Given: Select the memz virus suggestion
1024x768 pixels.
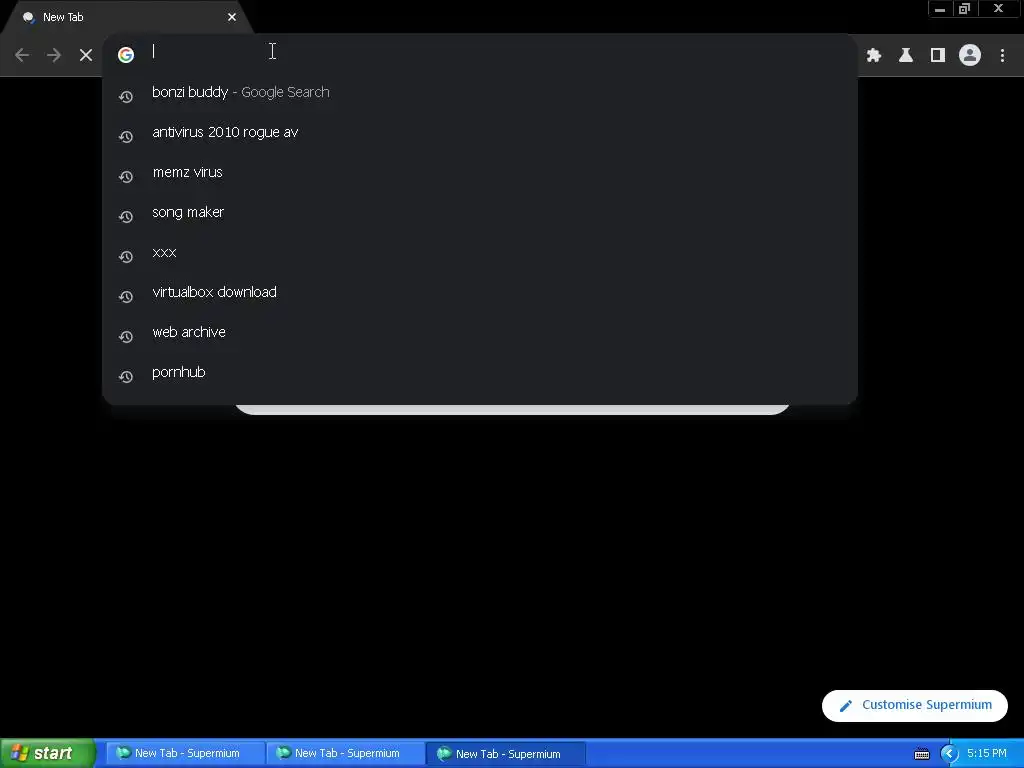Looking at the screenshot, I should click(x=480, y=172).
